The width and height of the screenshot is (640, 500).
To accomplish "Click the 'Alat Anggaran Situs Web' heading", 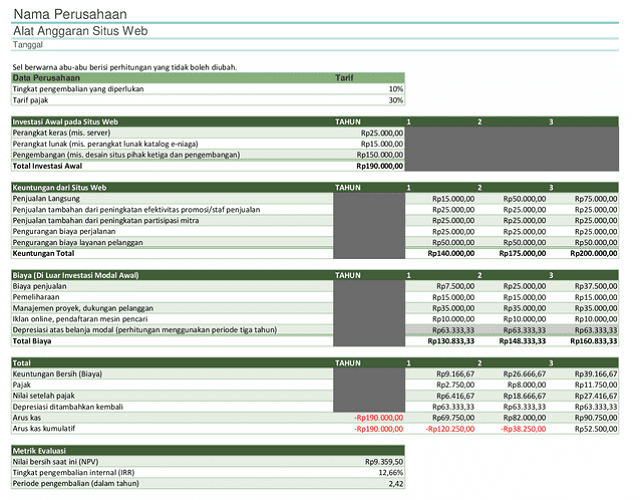I will pyautogui.click(x=80, y=31).
